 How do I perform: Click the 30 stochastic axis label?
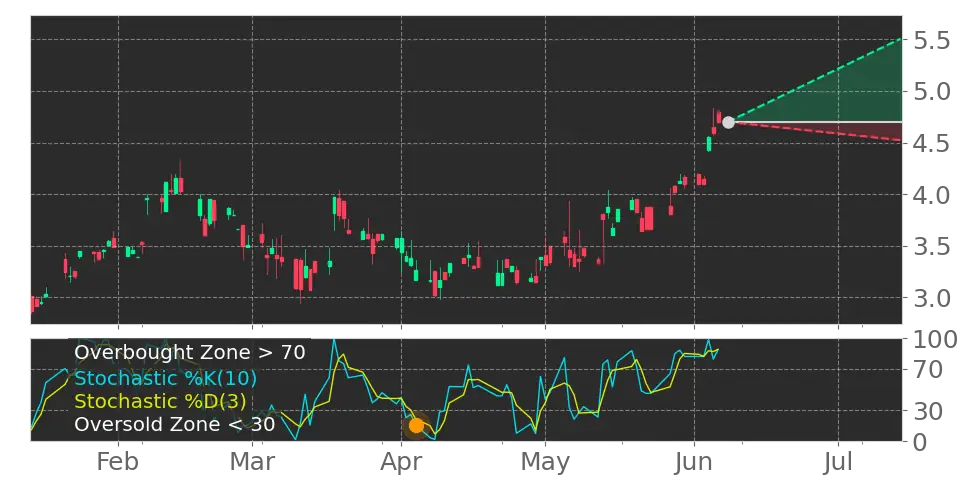(x=928, y=410)
